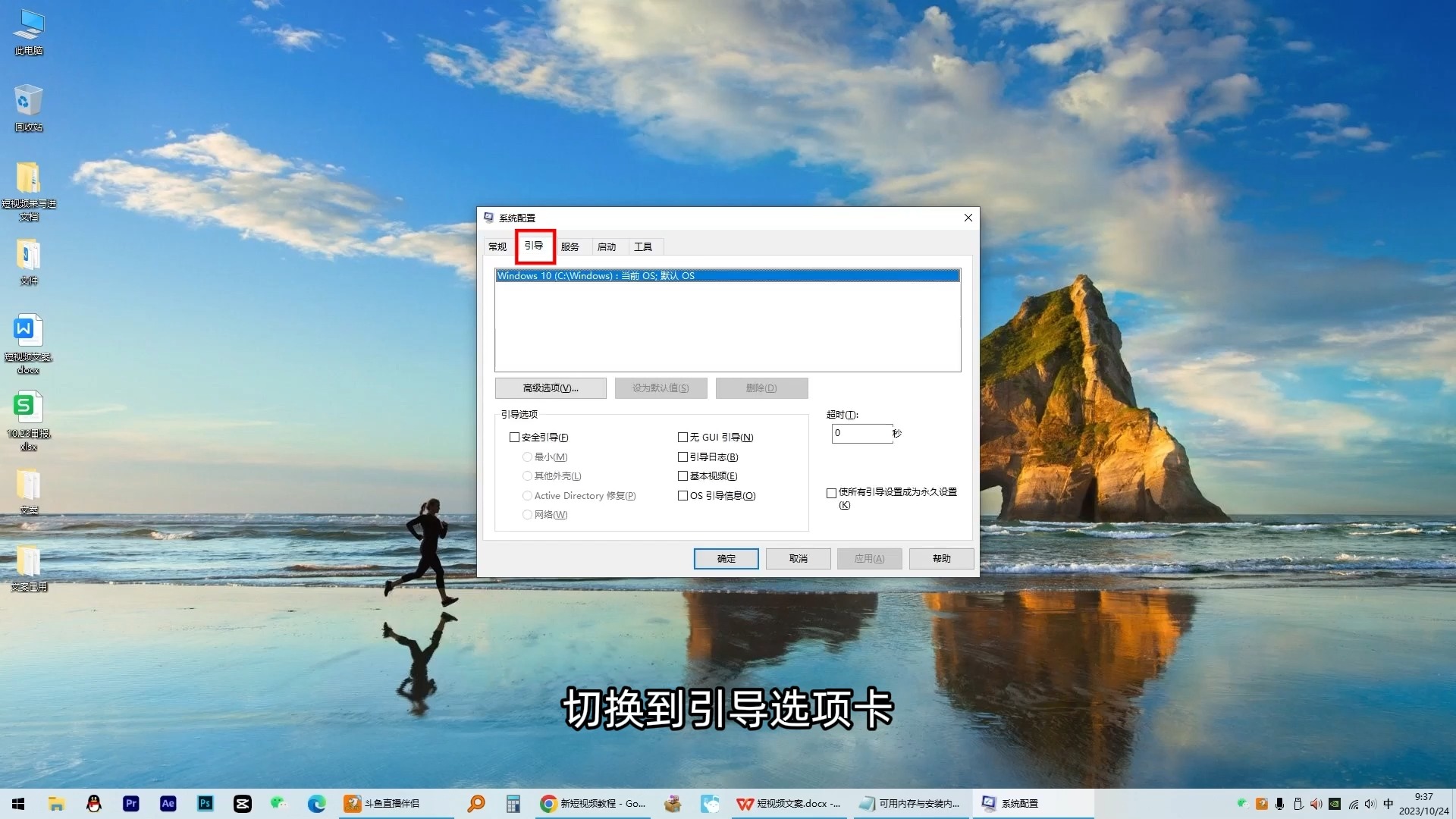This screenshot has height=819, width=1456.
Task: Launch Premiere Pro from the taskbar
Action: pos(130,803)
